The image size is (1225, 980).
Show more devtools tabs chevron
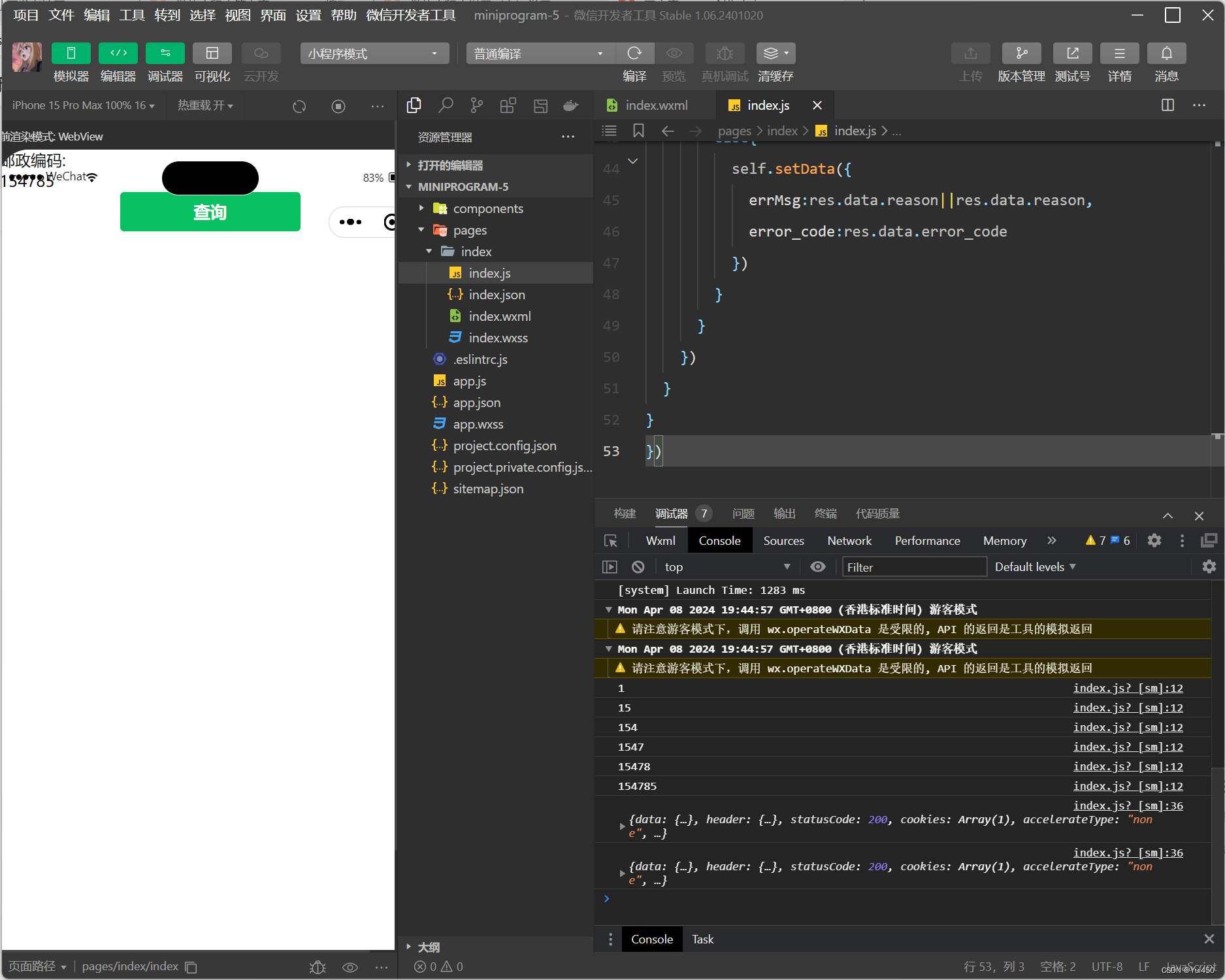(1051, 540)
